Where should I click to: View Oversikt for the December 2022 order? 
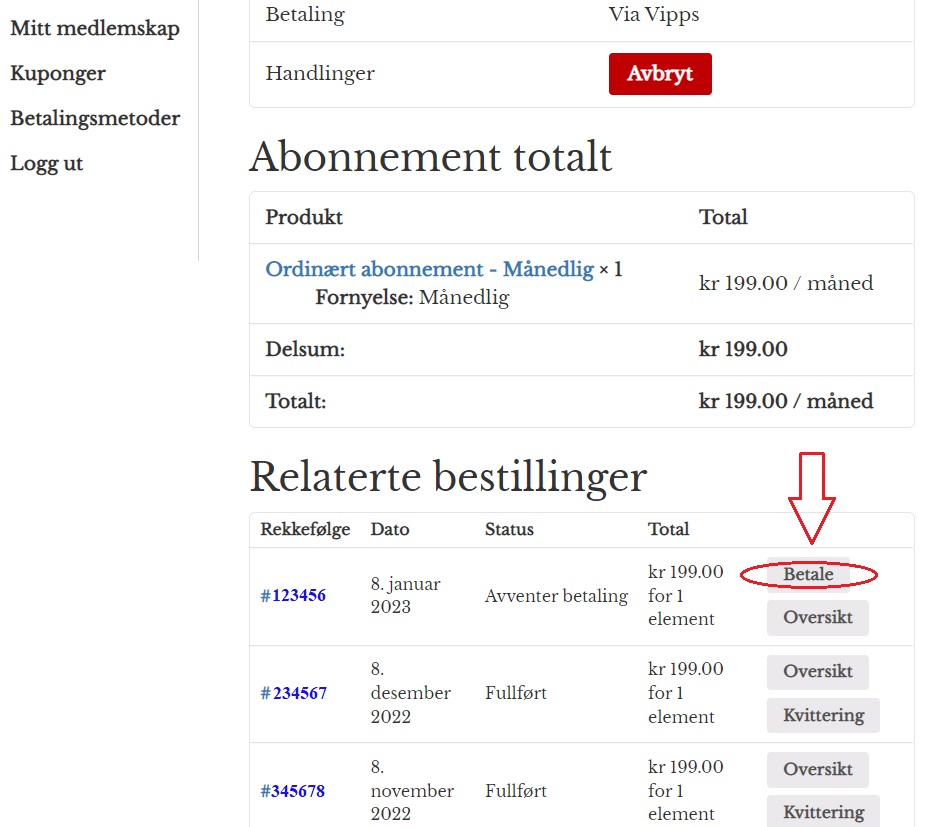pos(817,671)
